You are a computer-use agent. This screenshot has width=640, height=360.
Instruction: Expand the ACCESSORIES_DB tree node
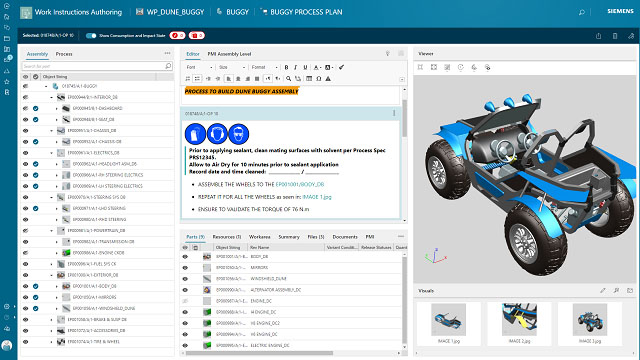(x=51, y=331)
